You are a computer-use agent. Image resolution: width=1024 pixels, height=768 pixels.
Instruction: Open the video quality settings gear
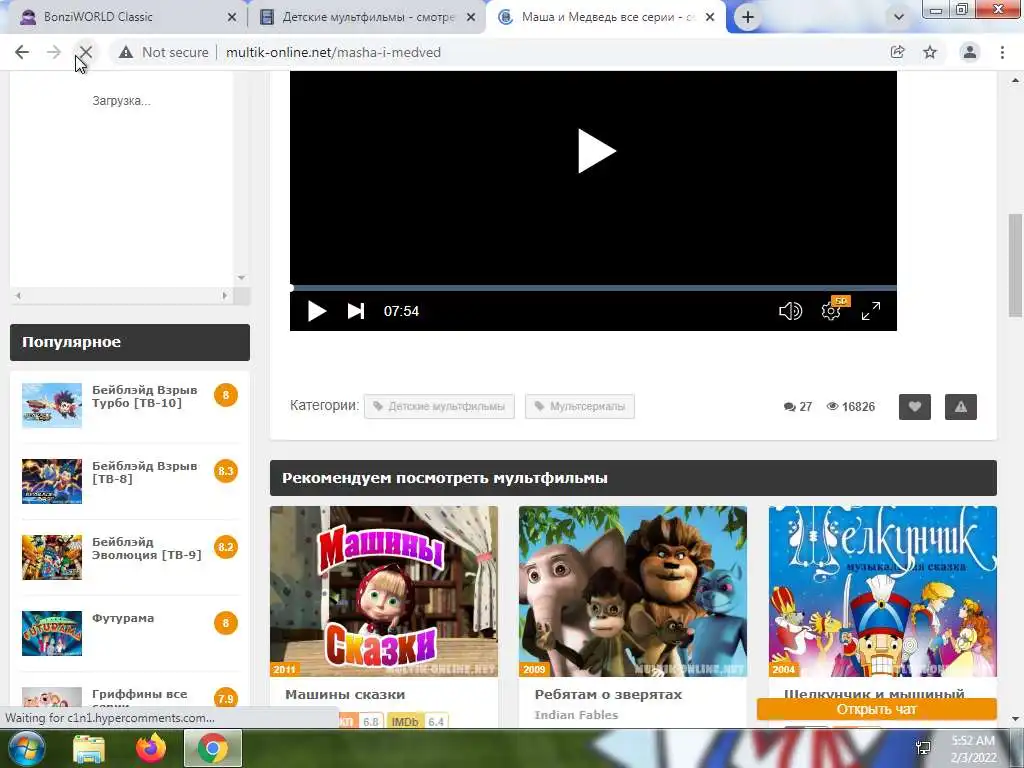coord(831,311)
